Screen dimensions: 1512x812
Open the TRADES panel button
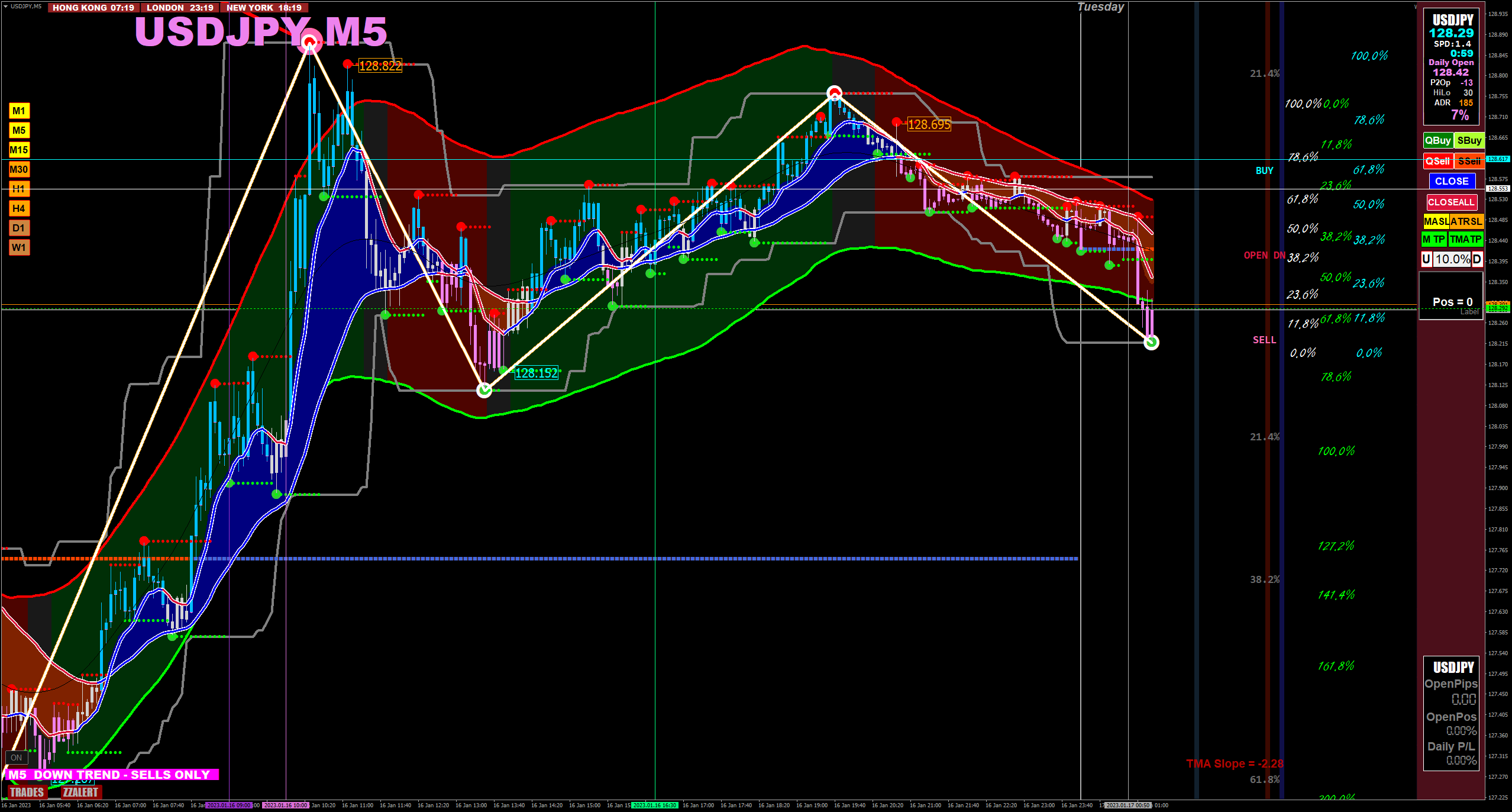click(x=27, y=792)
